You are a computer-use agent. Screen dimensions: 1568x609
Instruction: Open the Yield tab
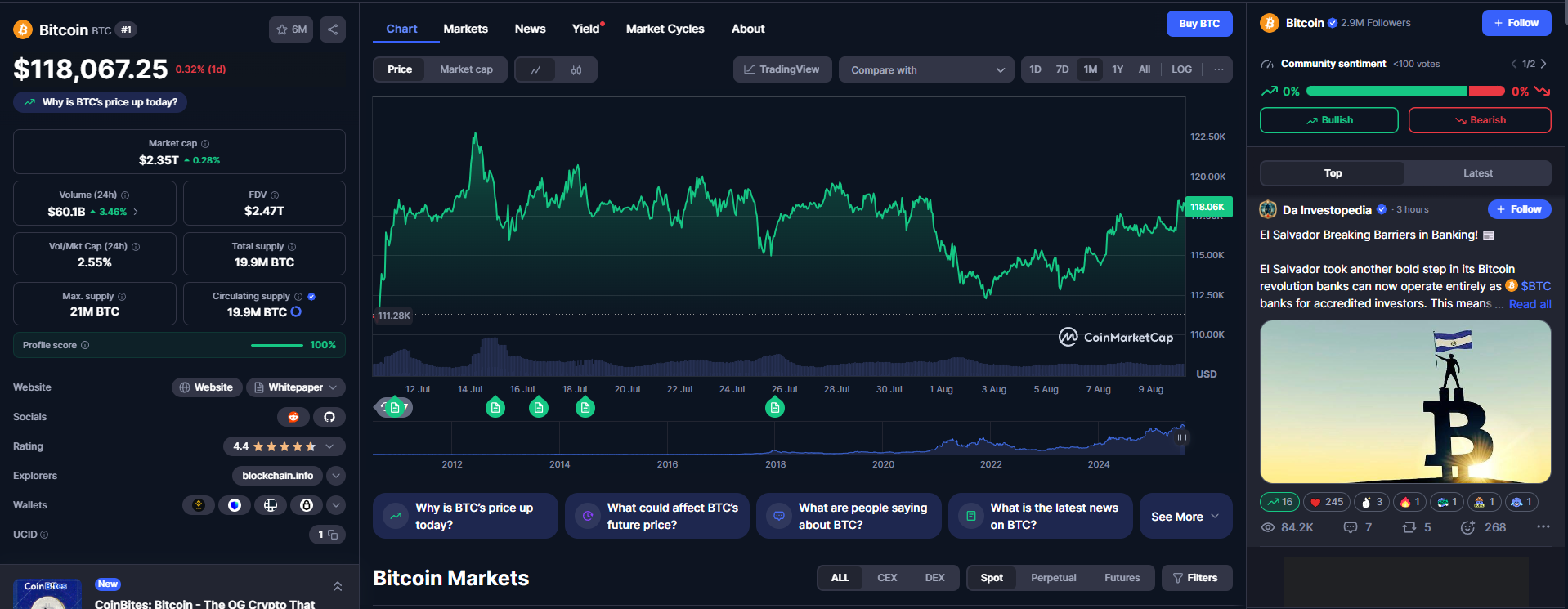tap(585, 29)
